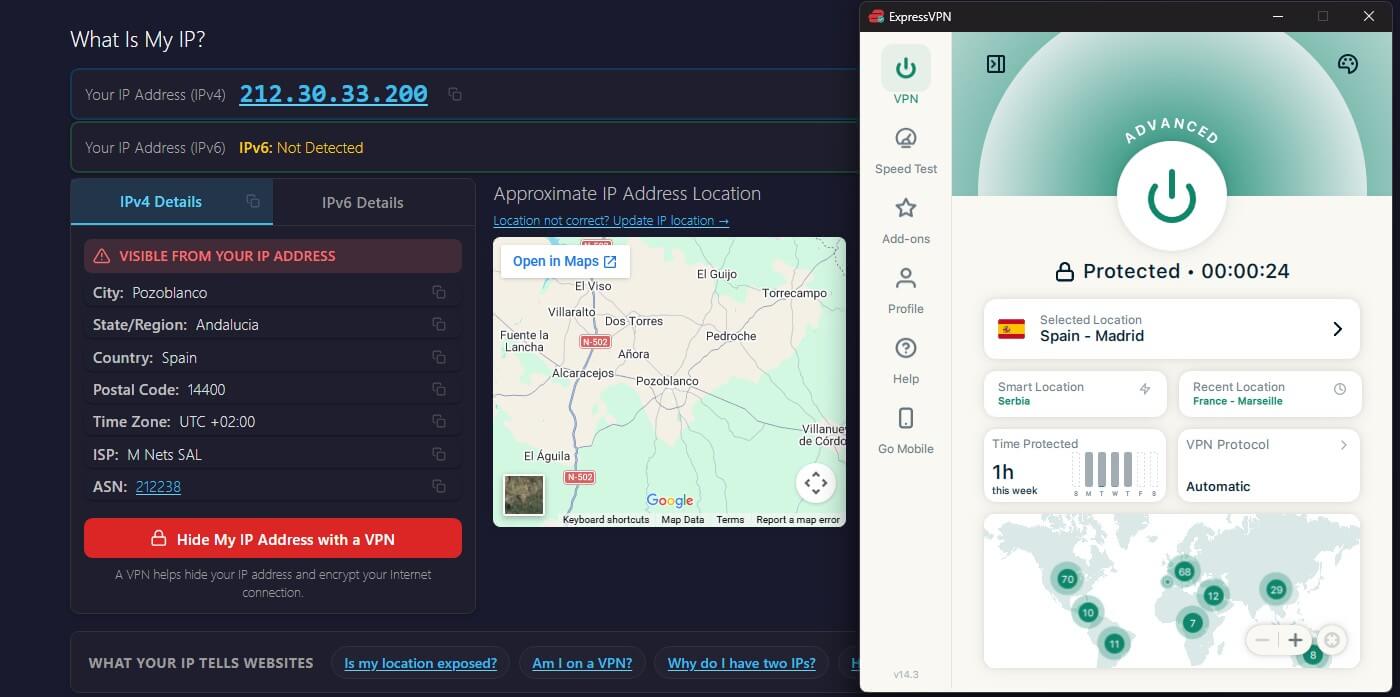Image resolution: width=1400 pixels, height=697 pixels.
Task: Click the 10 server cluster on map
Action: [x=1088, y=612]
